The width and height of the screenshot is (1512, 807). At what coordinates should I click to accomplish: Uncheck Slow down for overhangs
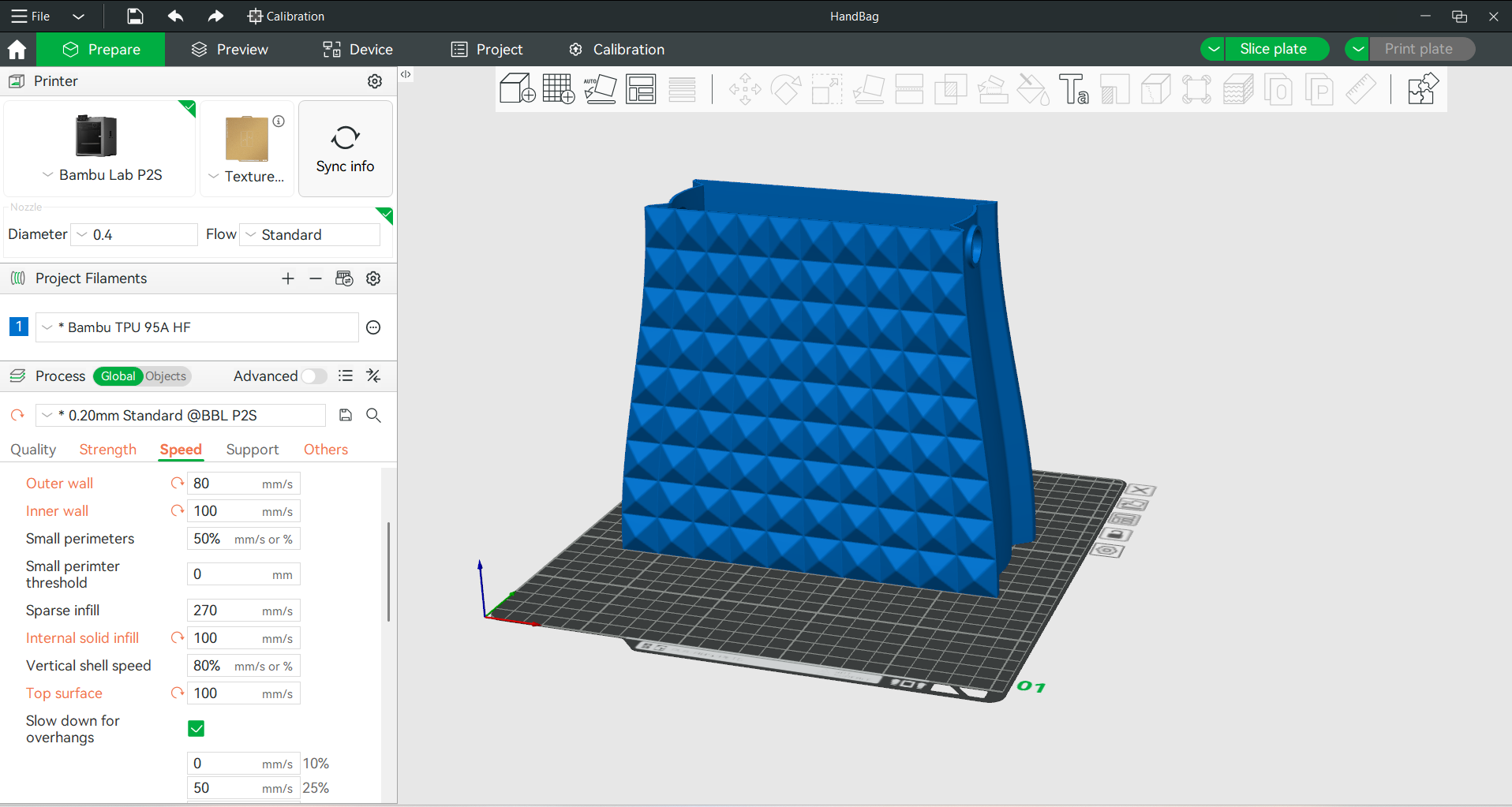(x=196, y=729)
